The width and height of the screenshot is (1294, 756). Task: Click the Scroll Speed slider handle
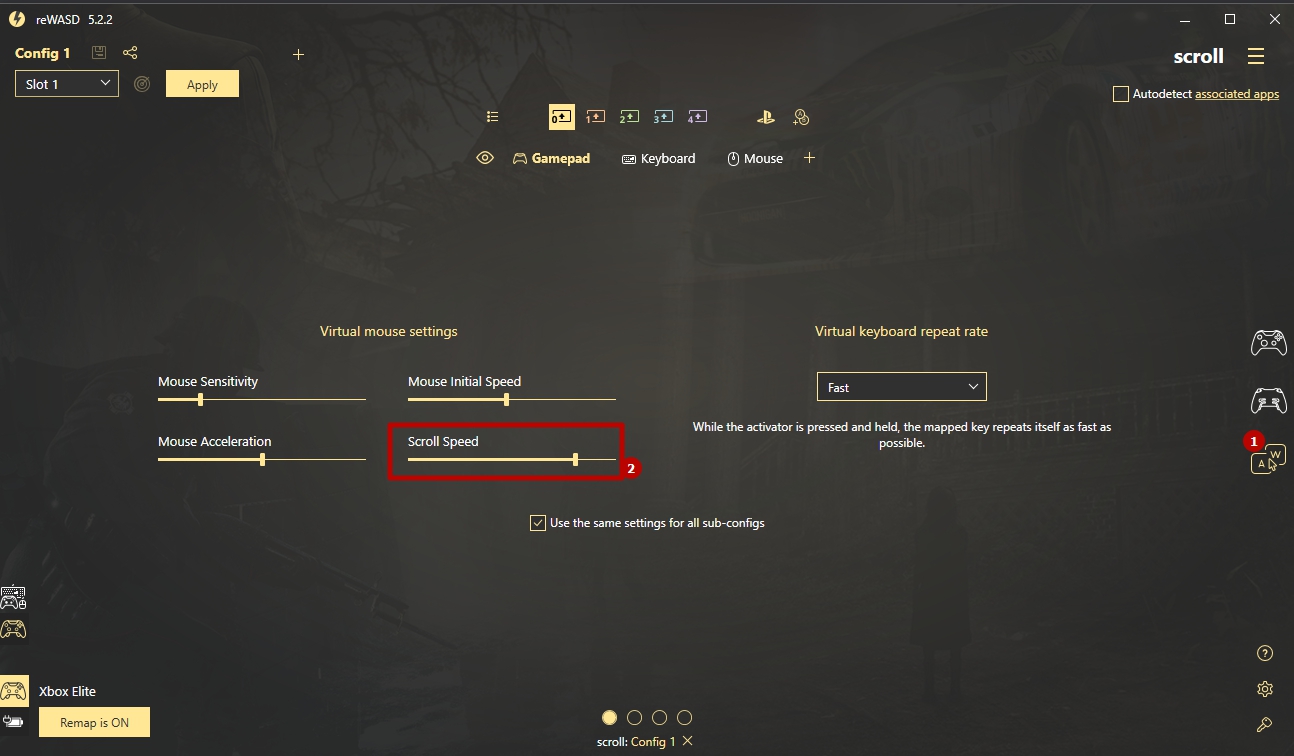coord(575,459)
